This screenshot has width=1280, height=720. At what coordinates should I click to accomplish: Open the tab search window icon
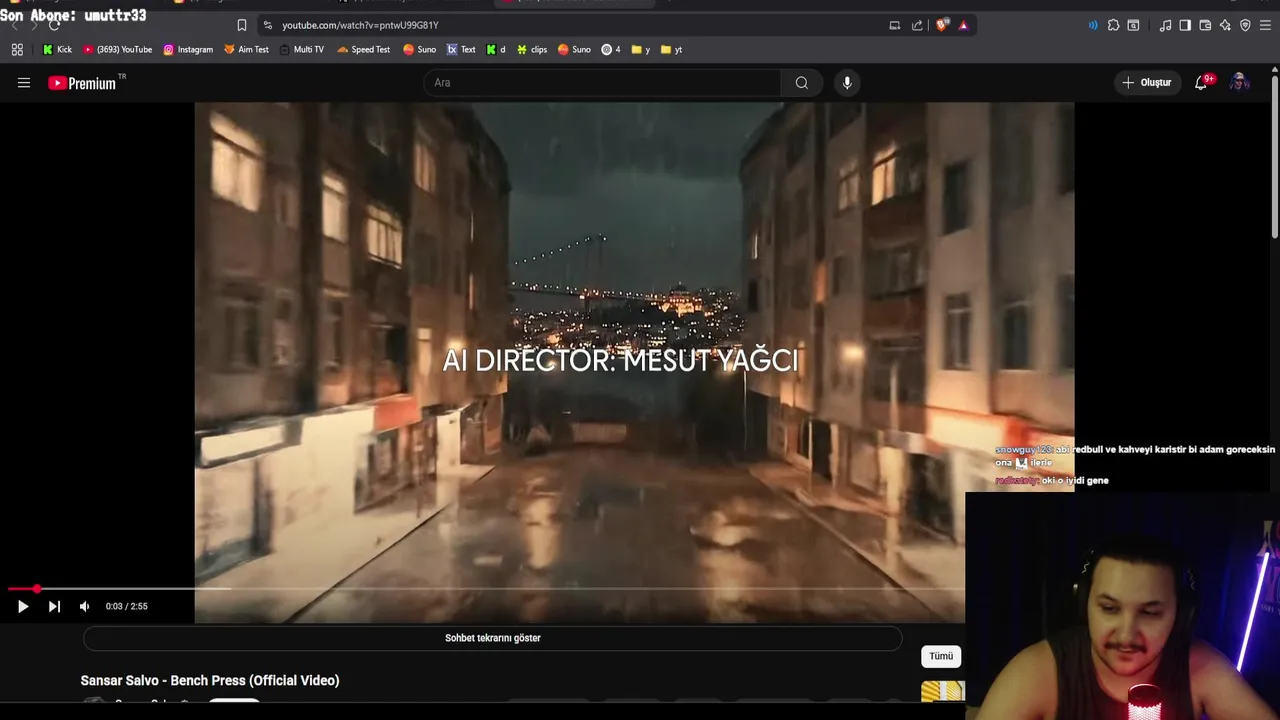pyautogui.click(x=1133, y=25)
